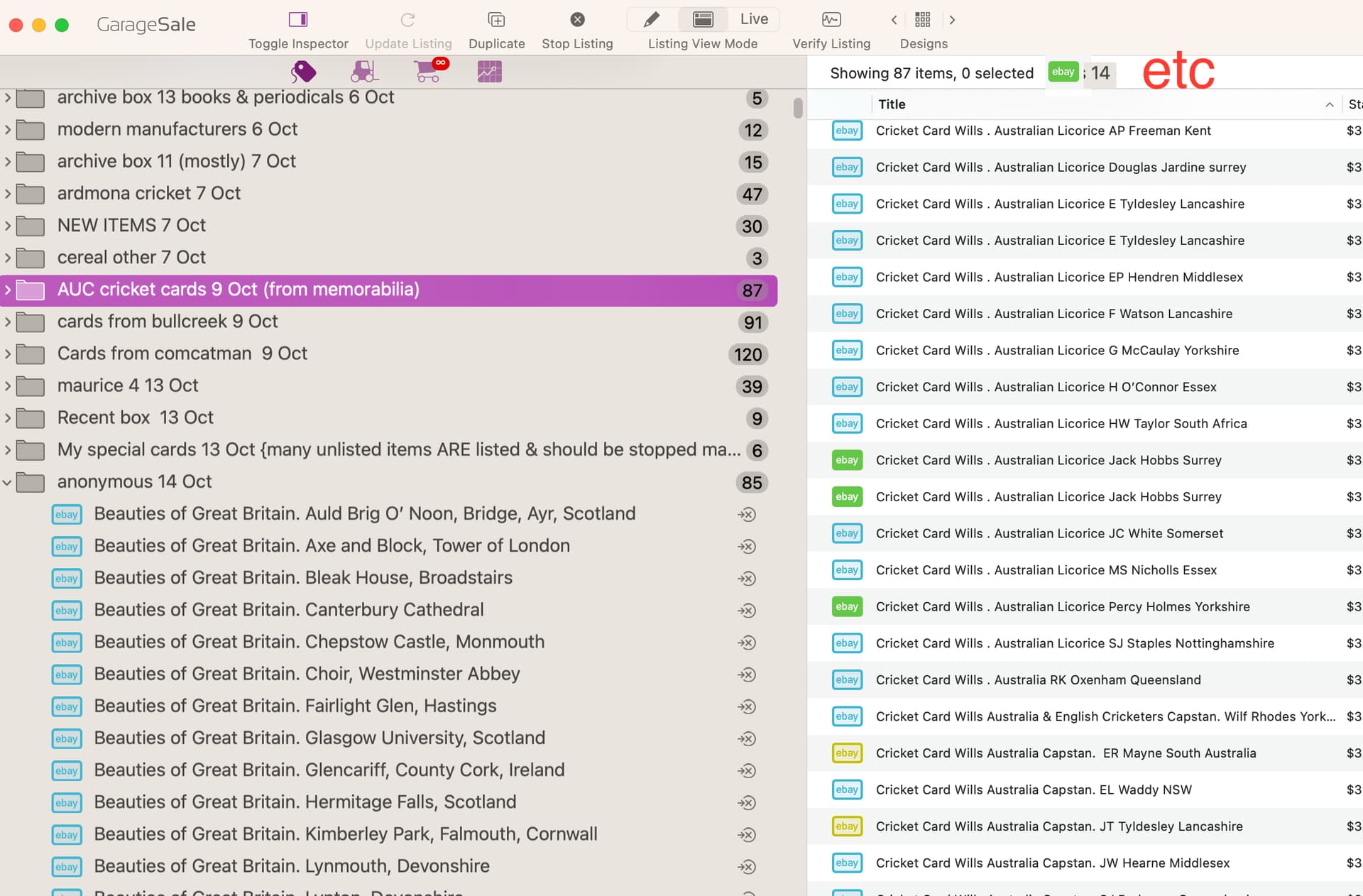1363x896 pixels.
Task: Select Axe and Block, Tower of London listing
Action: [388, 546]
